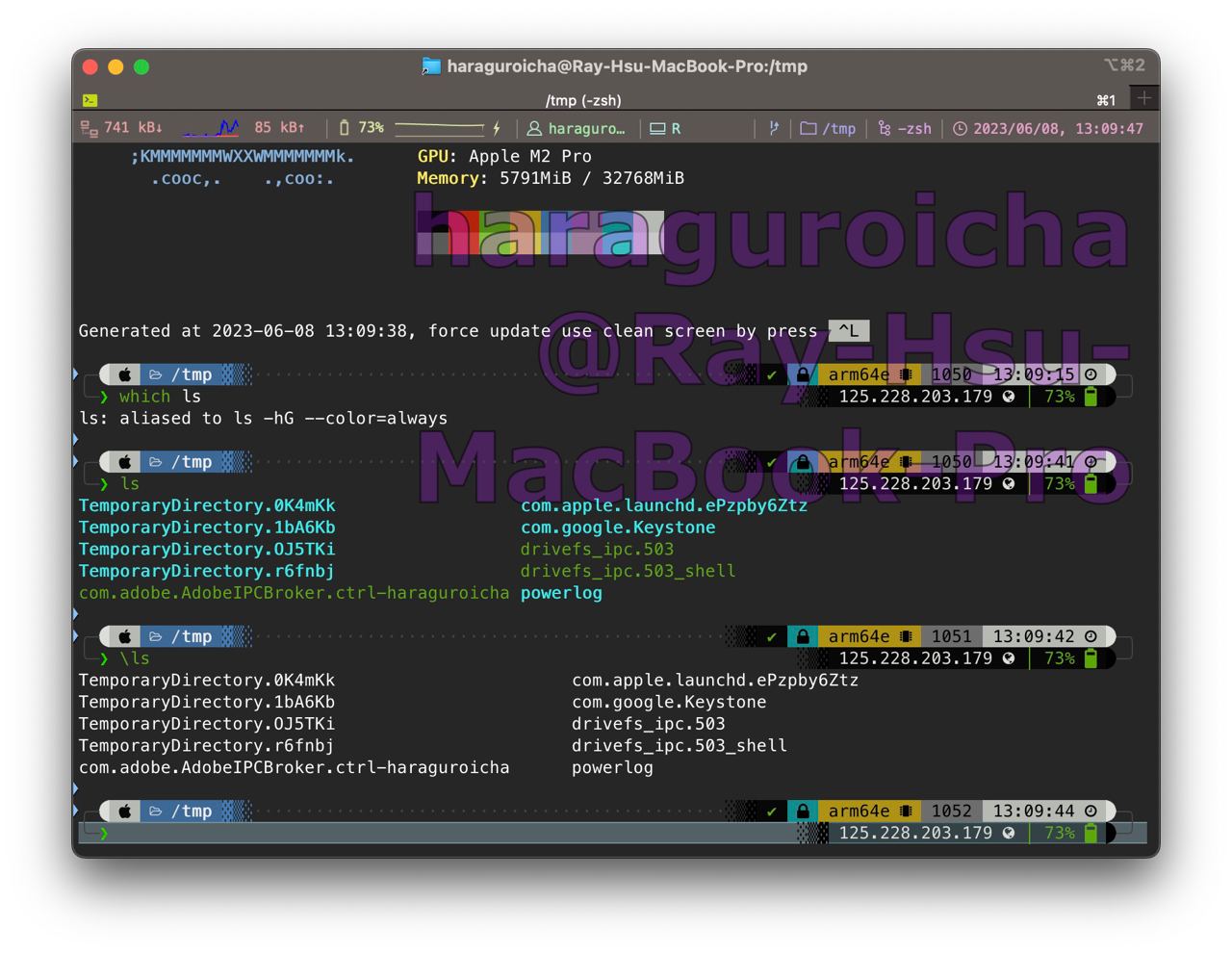The image size is (1232, 953).
Task: Click the GPU: Apple M2 Pro line
Action: 504,156
